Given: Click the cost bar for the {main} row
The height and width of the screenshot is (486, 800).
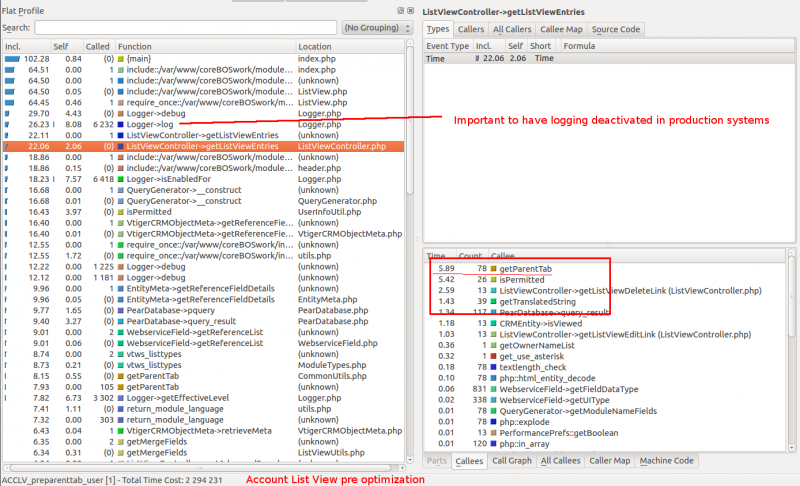Looking at the screenshot, I should tap(12, 59).
